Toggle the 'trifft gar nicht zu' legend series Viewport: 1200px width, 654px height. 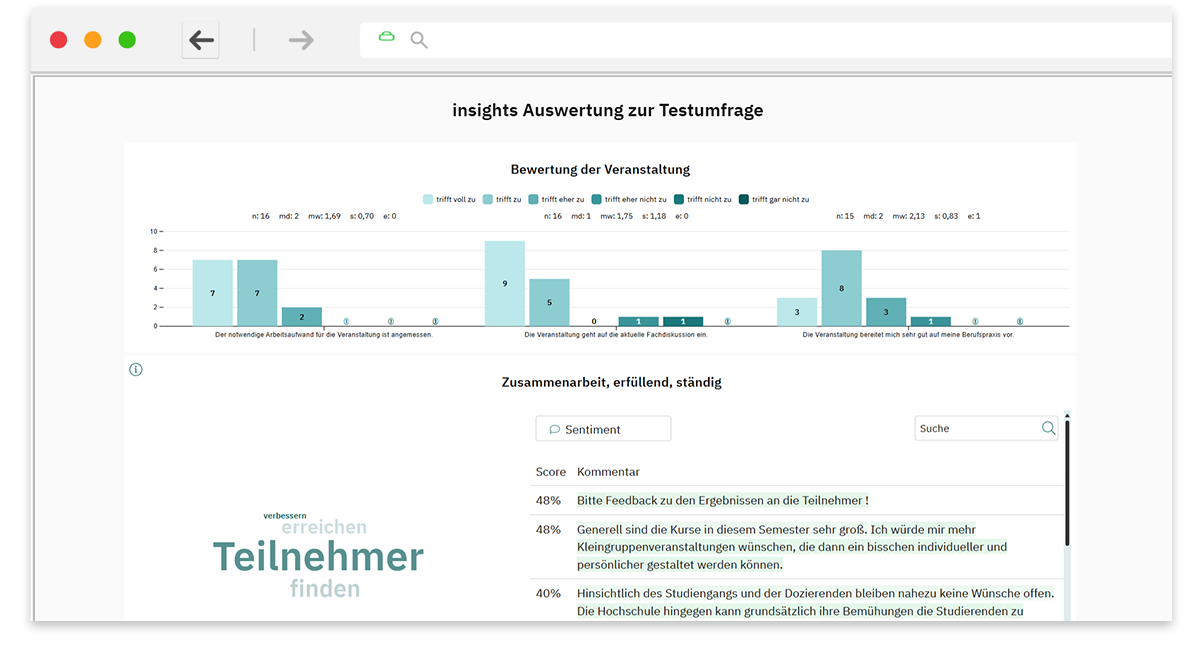tap(773, 200)
